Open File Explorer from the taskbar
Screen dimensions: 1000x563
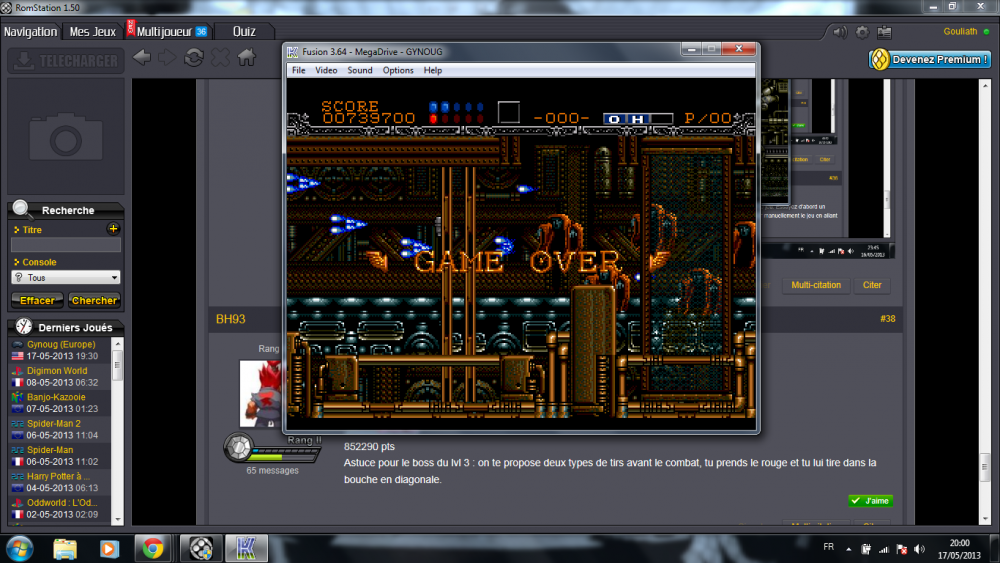[65, 548]
